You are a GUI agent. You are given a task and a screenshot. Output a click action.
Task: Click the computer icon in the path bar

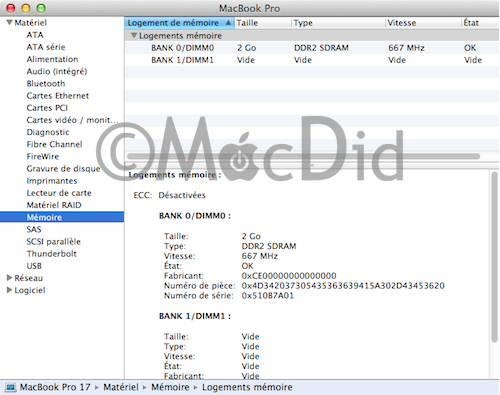(11, 387)
